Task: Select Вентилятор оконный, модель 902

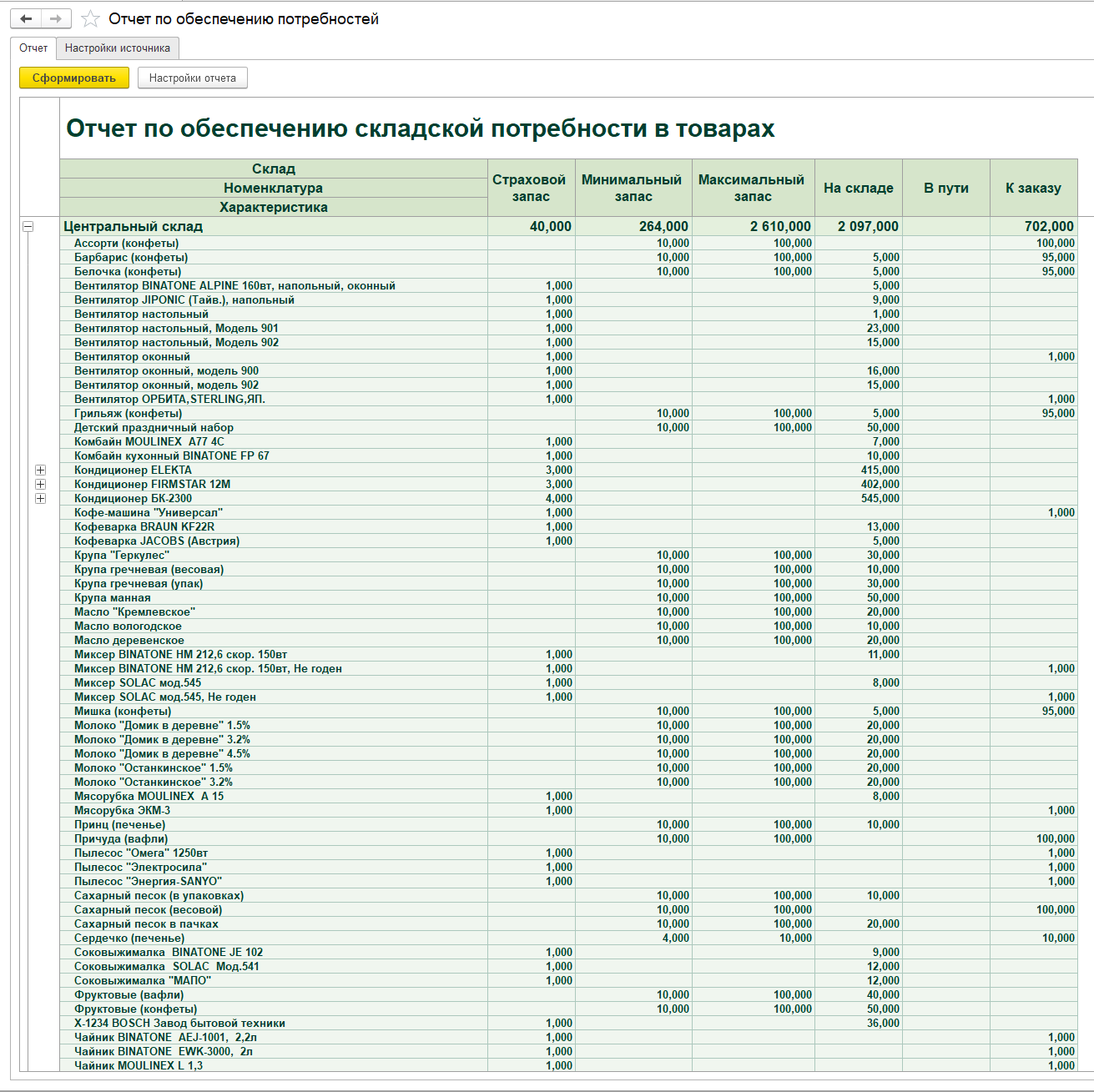Action: [167, 385]
